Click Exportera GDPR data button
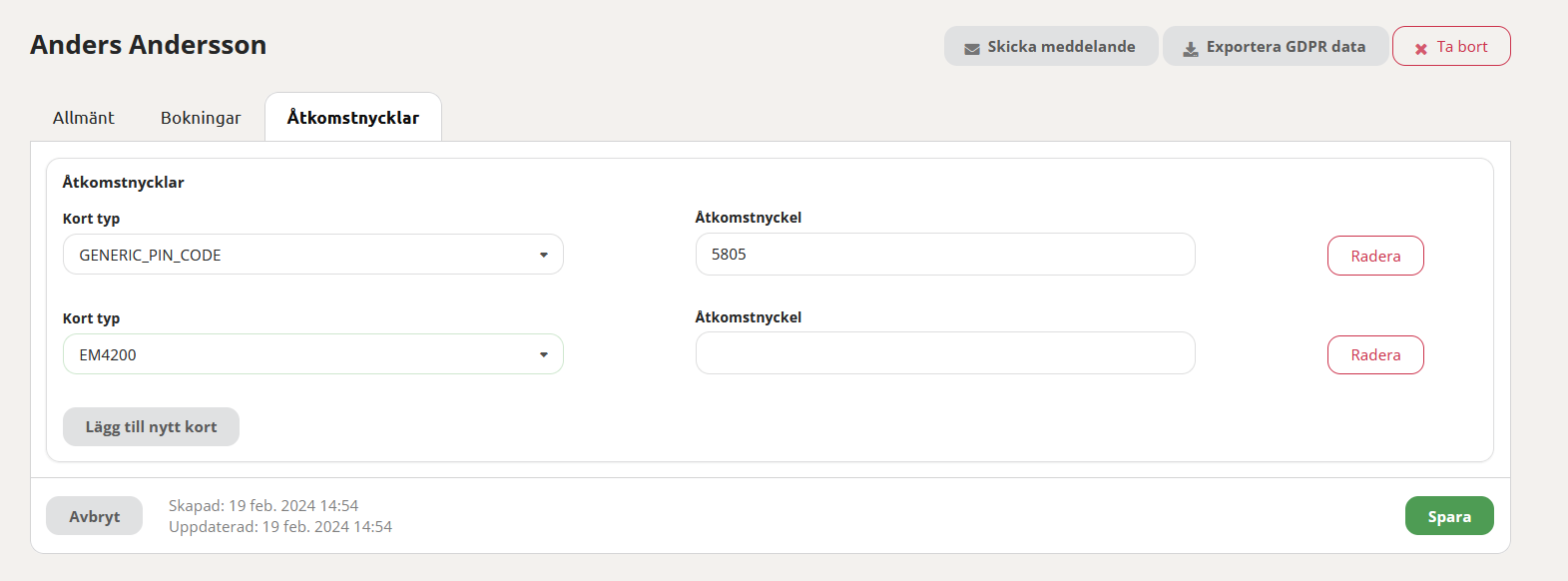 click(x=1276, y=46)
